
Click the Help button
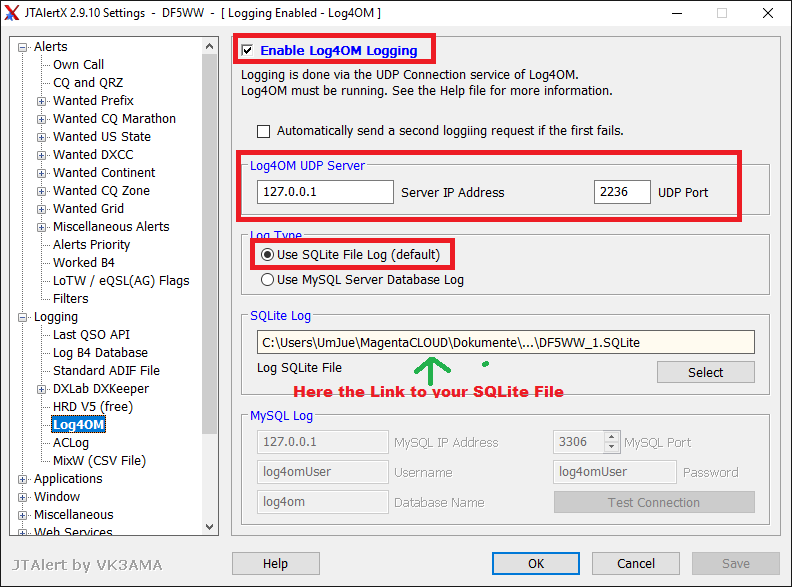tap(275, 564)
